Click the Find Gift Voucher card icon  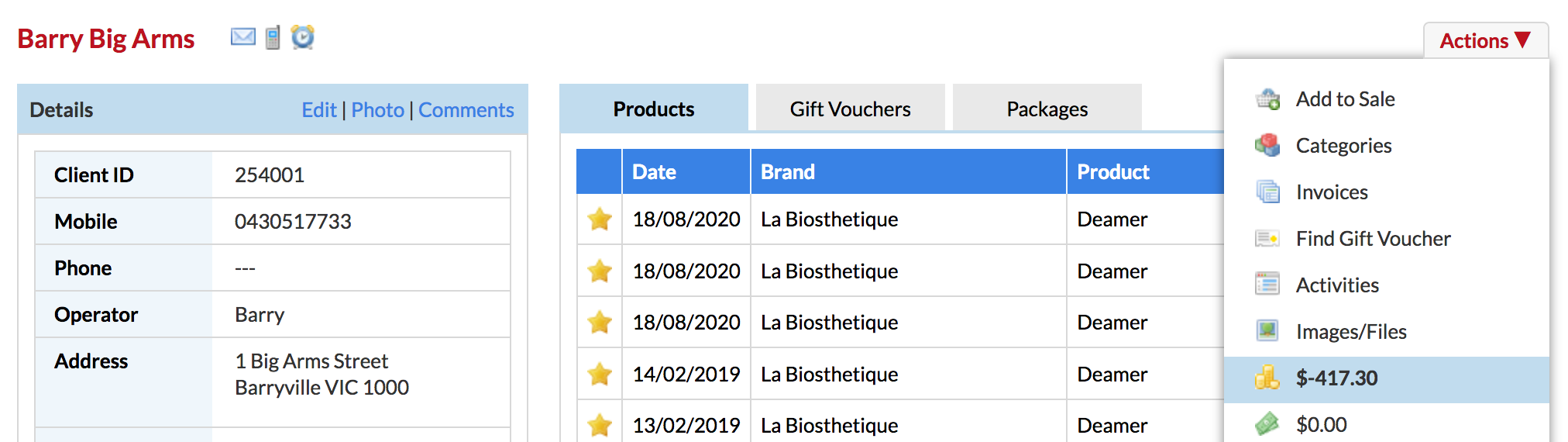[1267, 238]
